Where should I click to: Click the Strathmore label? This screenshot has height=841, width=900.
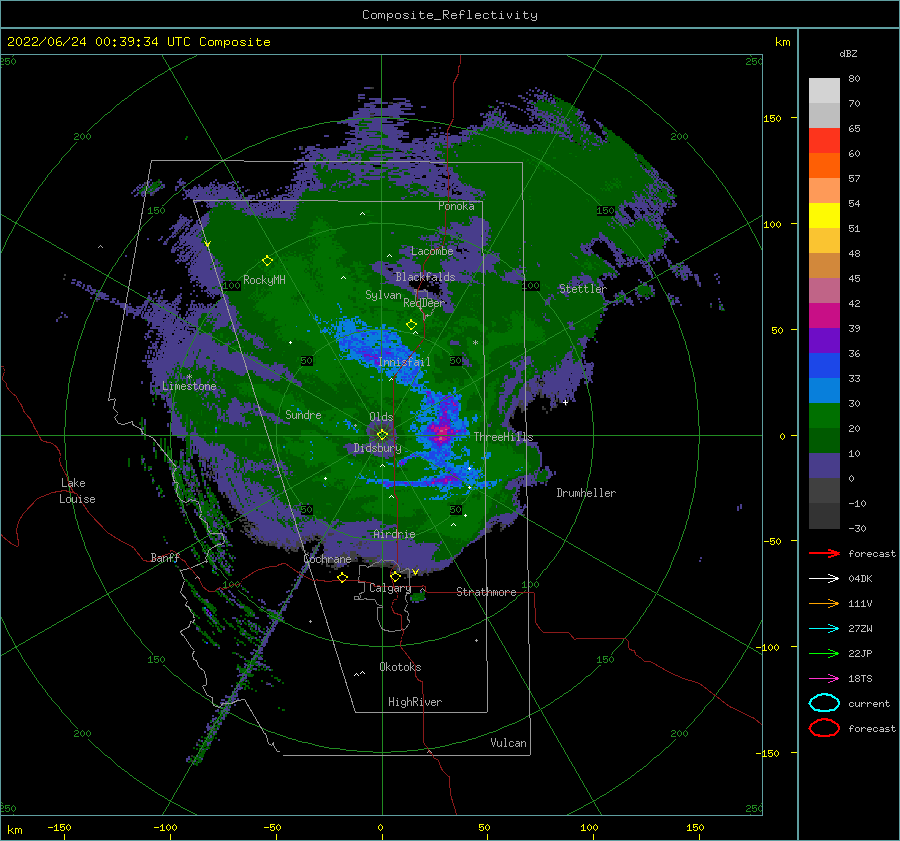pyautogui.click(x=486, y=592)
